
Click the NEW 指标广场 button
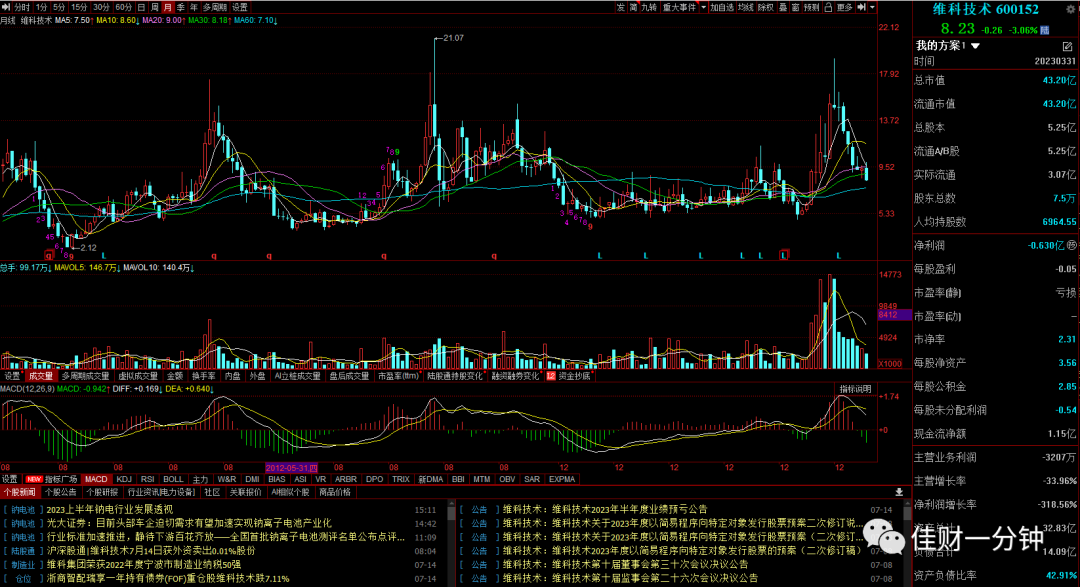(x=52, y=479)
